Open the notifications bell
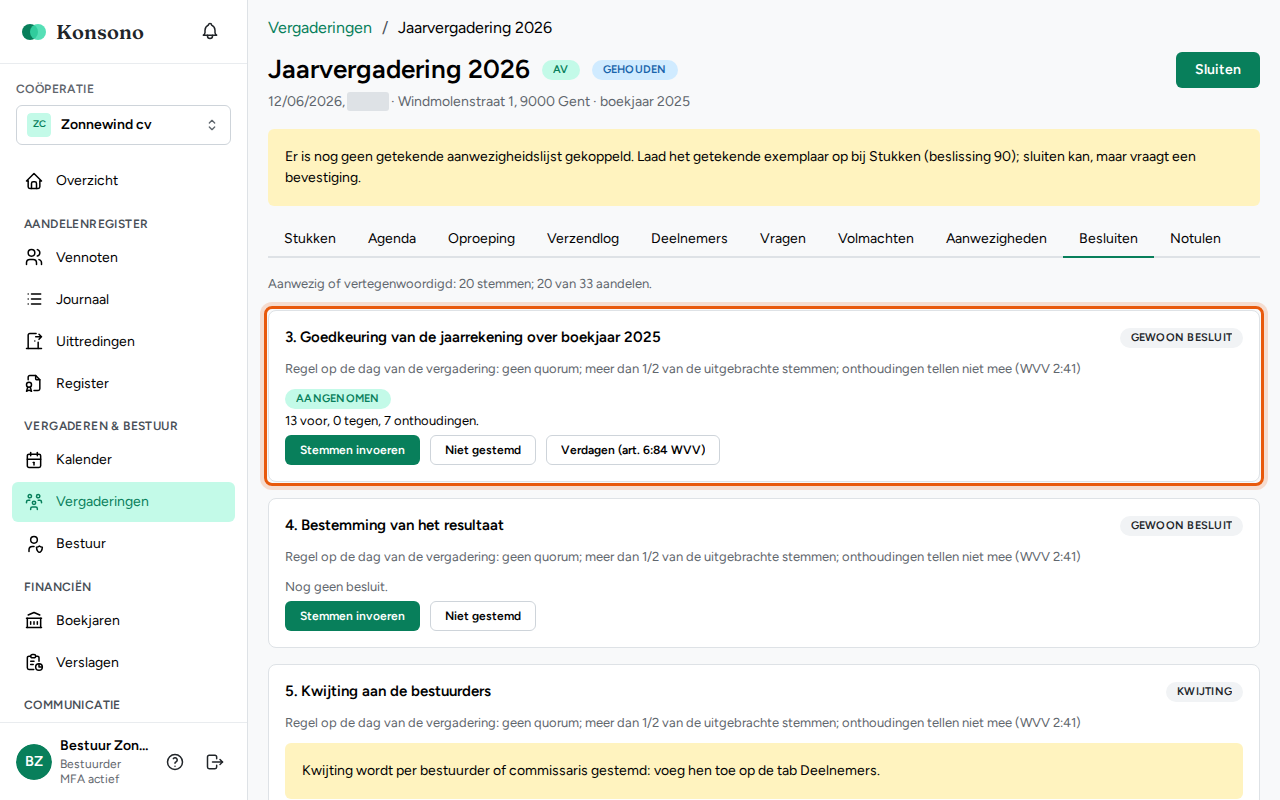Image resolution: width=1280 pixels, height=800 pixels. click(210, 32)
